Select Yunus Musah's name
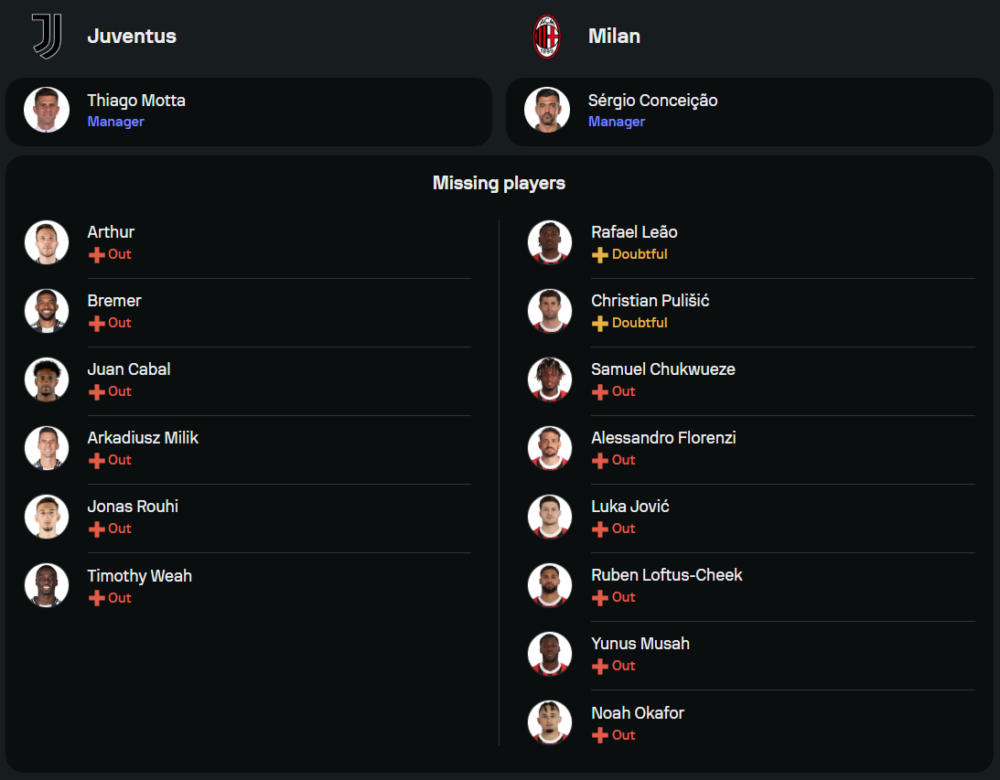The width and height of the screenshot is (1000, 780). 640,644
